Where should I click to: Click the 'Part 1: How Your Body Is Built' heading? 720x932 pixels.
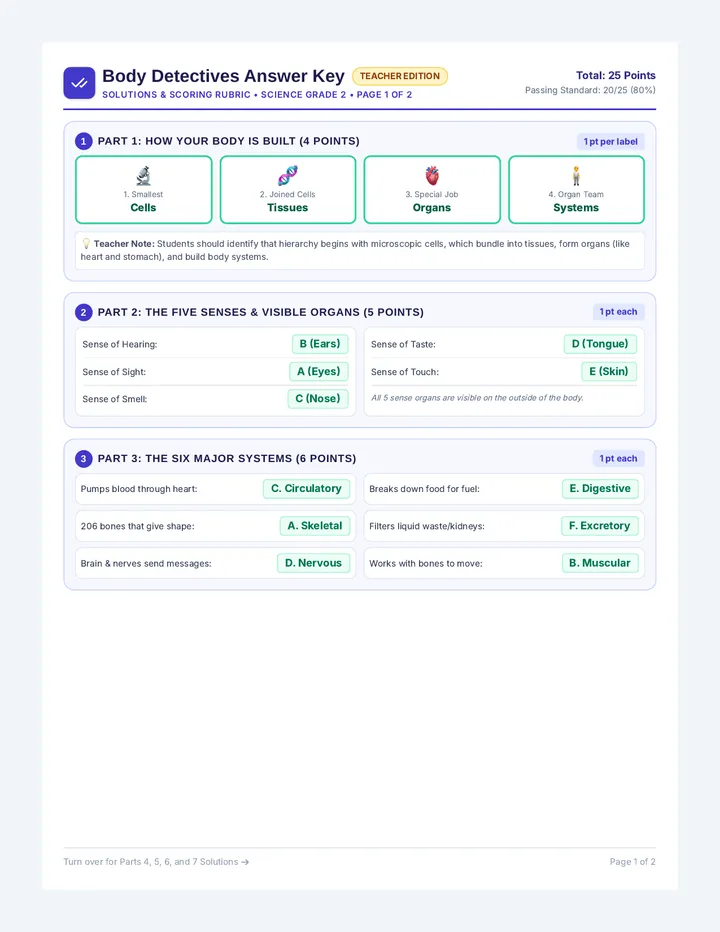pyautogui.click(x=228, y=141)
